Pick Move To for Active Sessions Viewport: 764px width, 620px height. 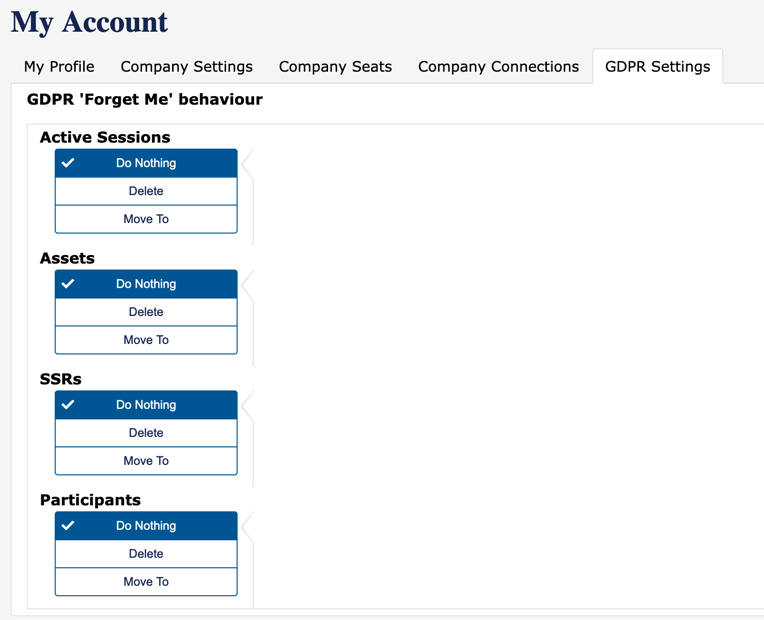pyautogui.click(x=146, y=219)
